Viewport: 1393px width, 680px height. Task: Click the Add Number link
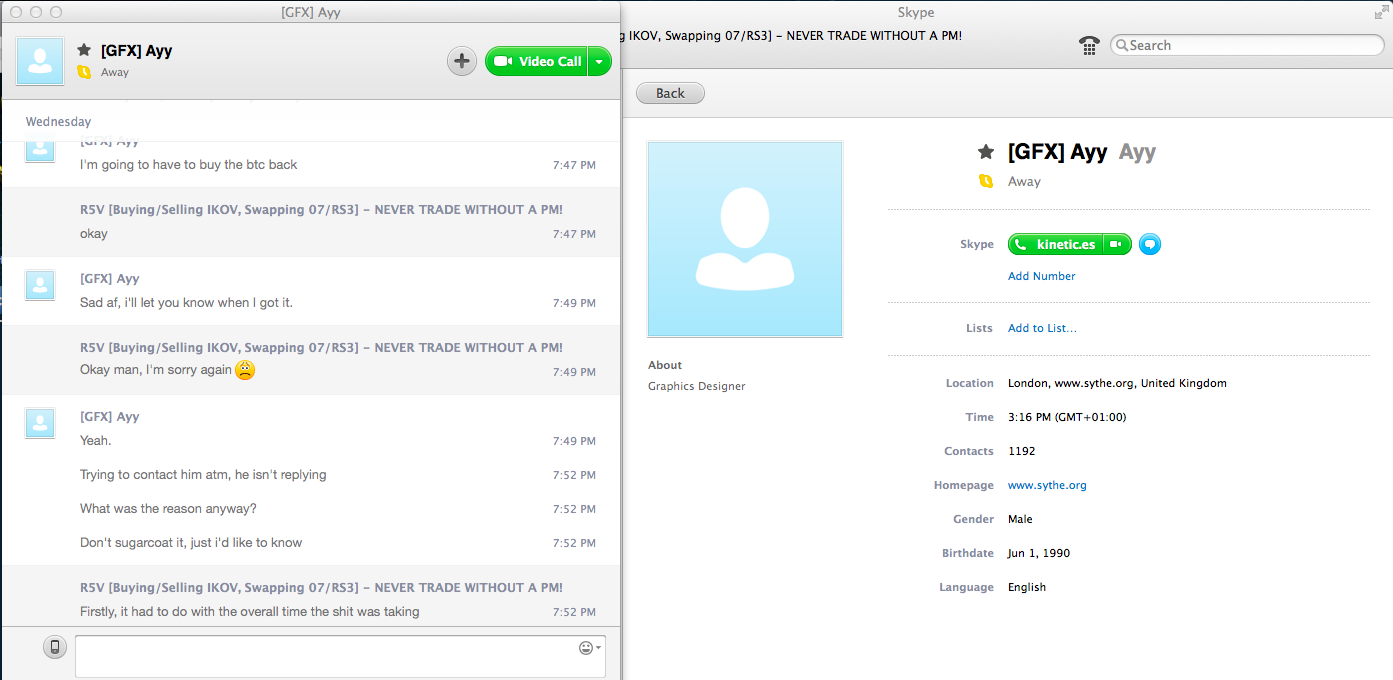(x=1042, y=276)
